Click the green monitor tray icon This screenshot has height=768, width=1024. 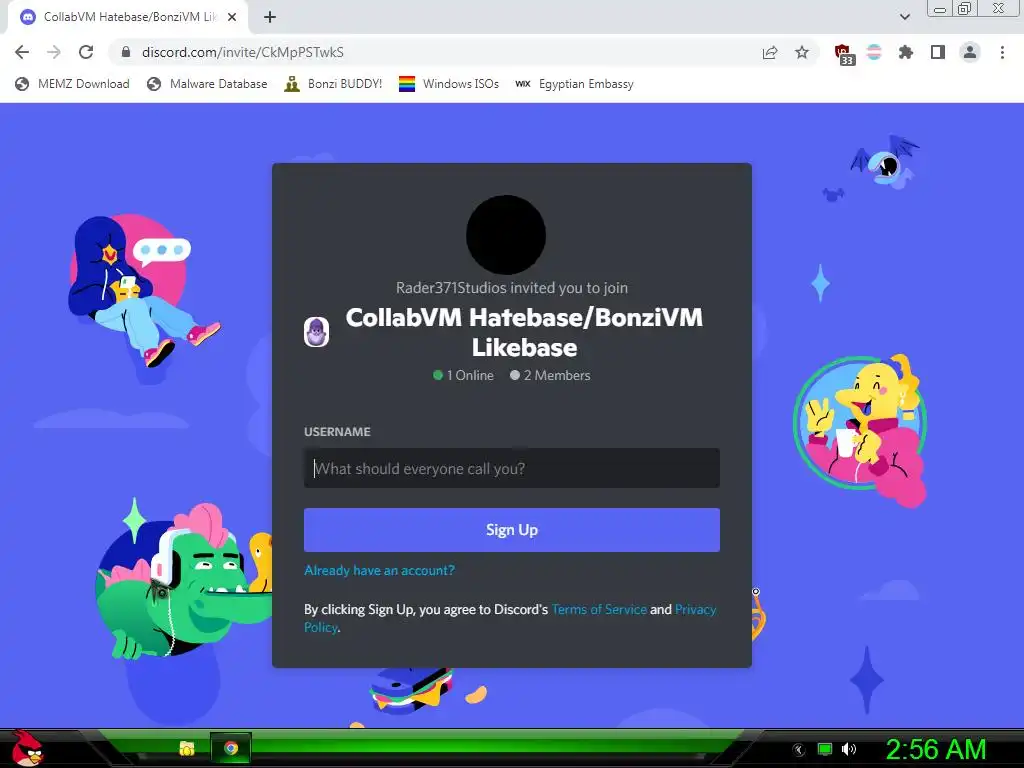[x=825, y=749]
